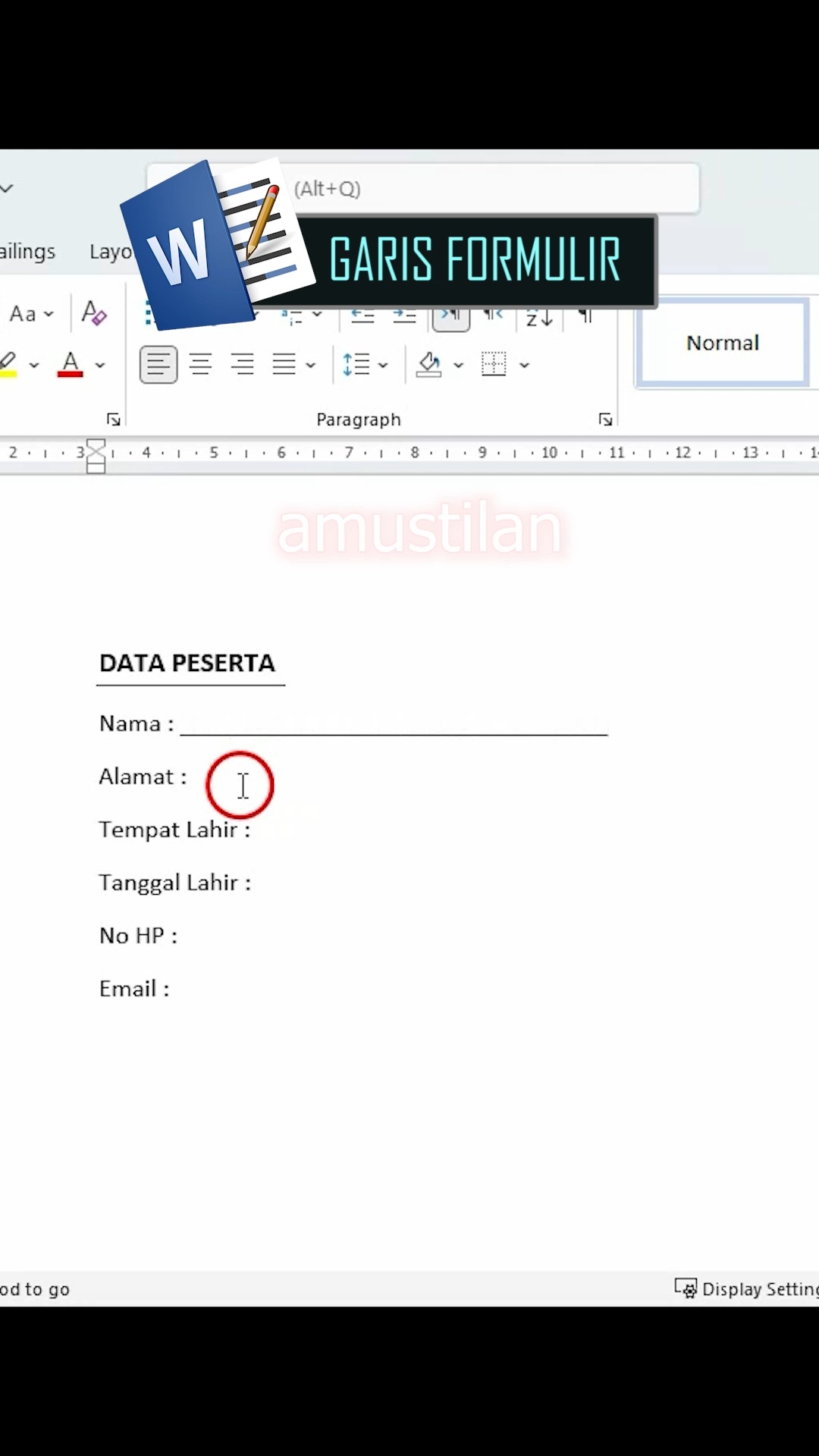Click the Increase Indent icon
819x1456 pixels.
coord(403,316)
